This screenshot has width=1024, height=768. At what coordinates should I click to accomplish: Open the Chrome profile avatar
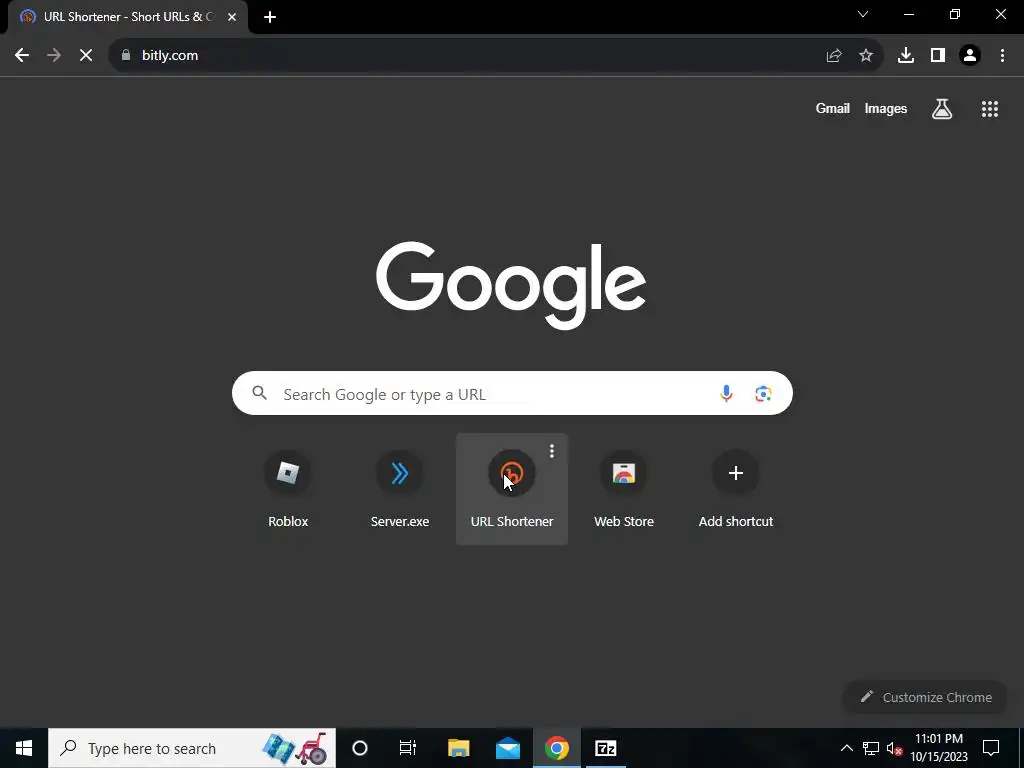970,56
